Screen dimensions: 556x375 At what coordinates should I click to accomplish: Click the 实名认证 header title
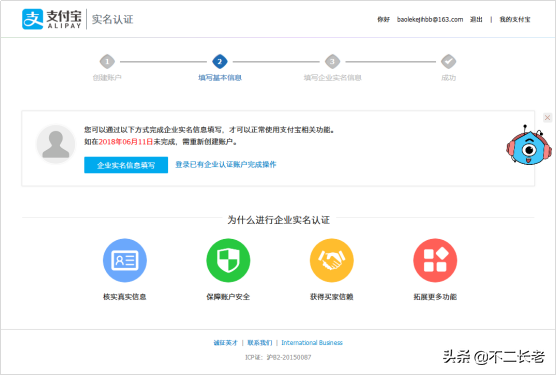tap(112, 19)
